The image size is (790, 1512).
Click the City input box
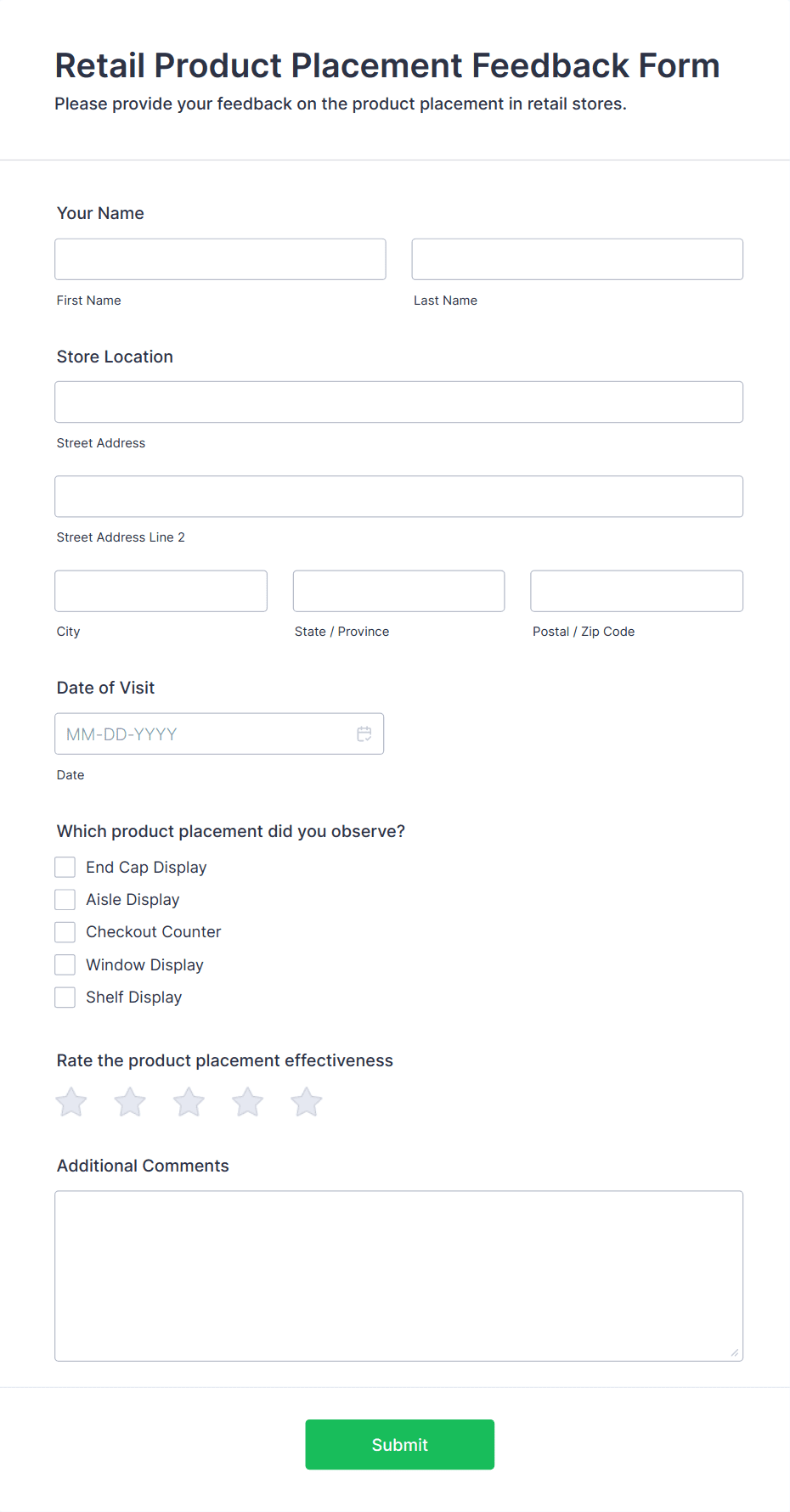pyautogui.click(x=161, y=591)
